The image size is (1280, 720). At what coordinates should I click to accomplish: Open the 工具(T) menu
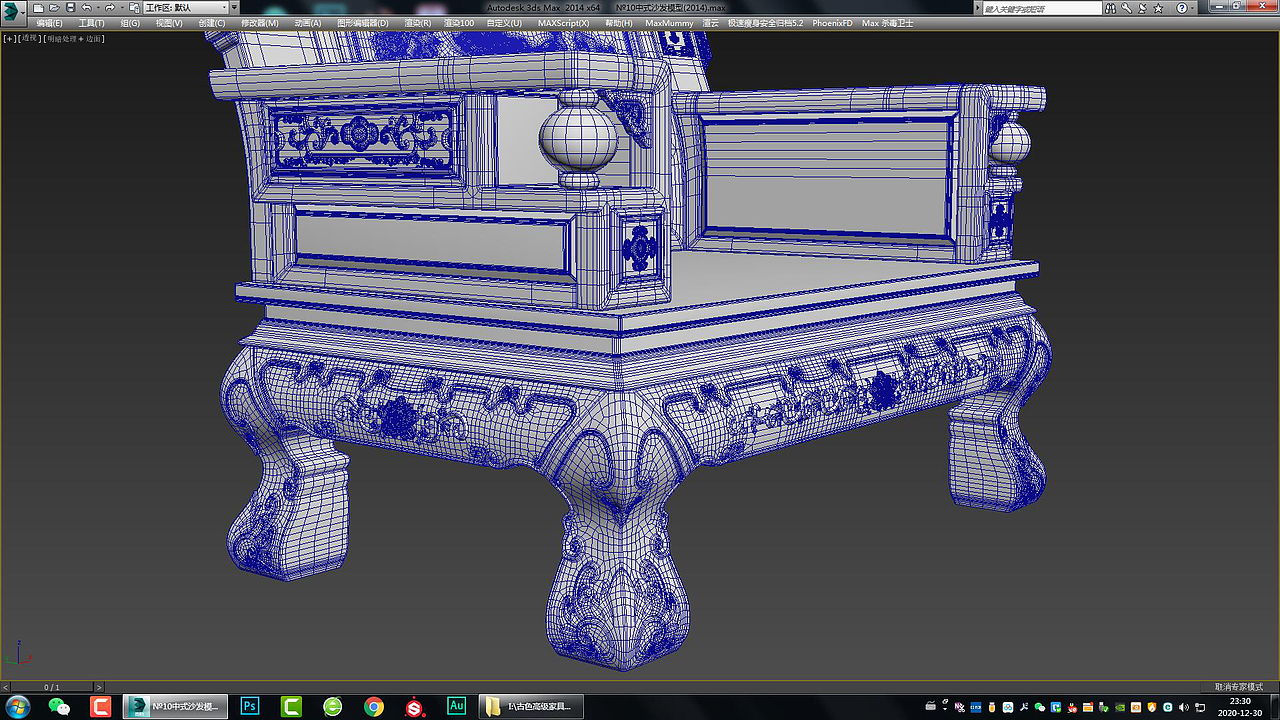(91, 23)
